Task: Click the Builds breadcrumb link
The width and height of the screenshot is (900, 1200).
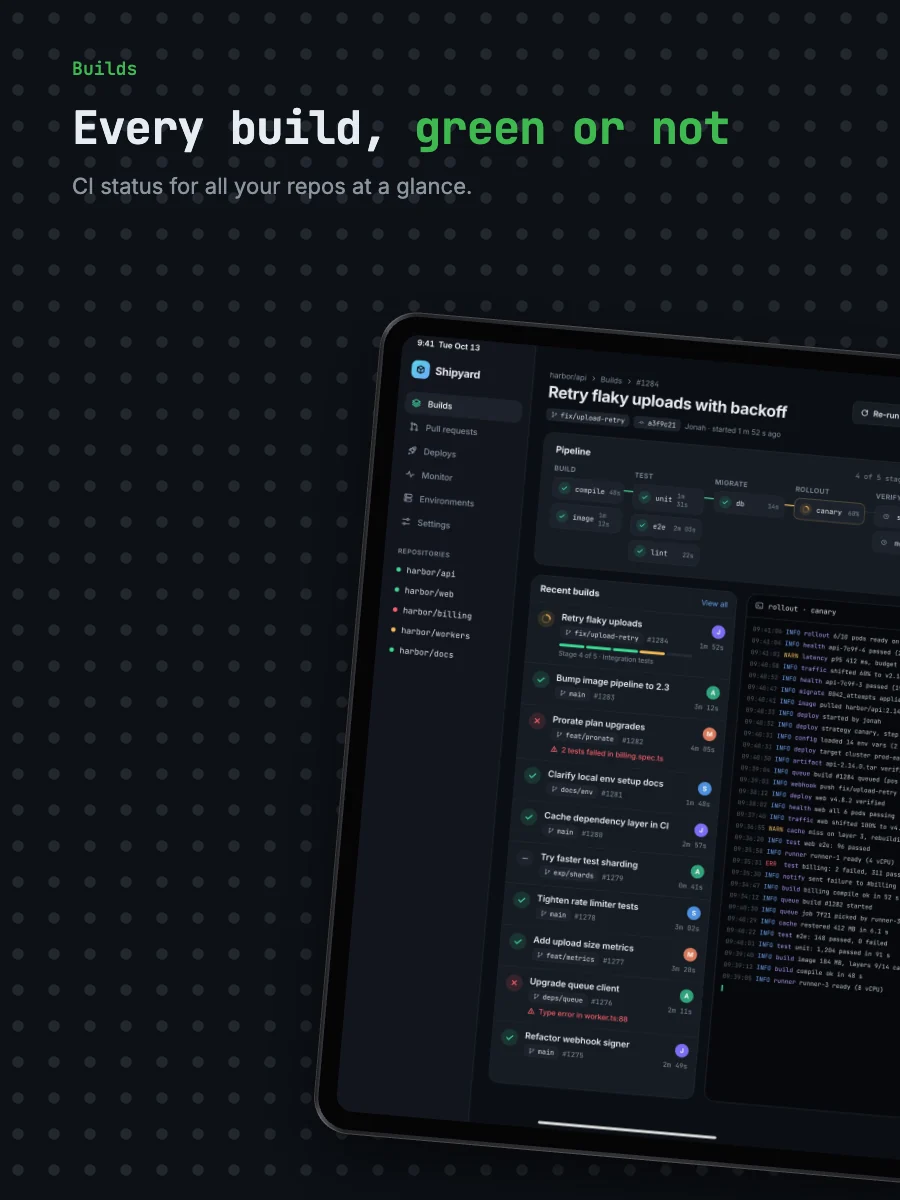Action: click(611, 381)
